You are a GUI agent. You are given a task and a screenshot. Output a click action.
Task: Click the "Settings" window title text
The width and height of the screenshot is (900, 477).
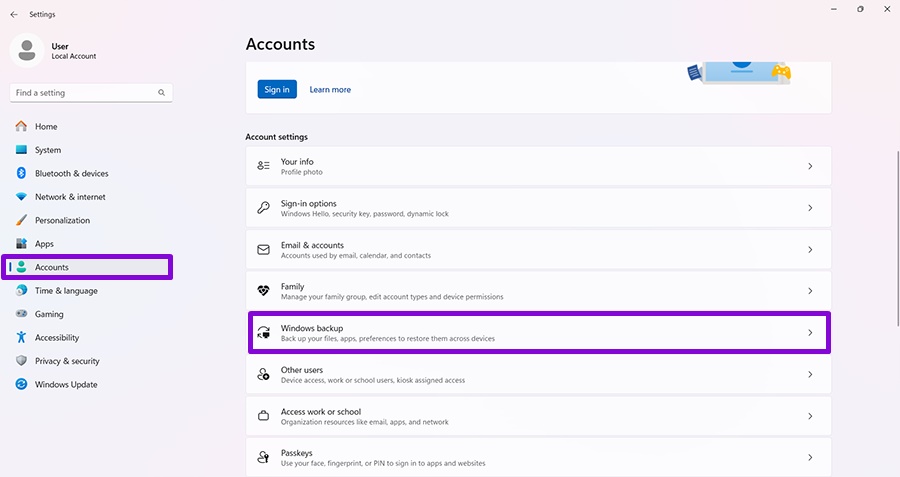point(42,14)
